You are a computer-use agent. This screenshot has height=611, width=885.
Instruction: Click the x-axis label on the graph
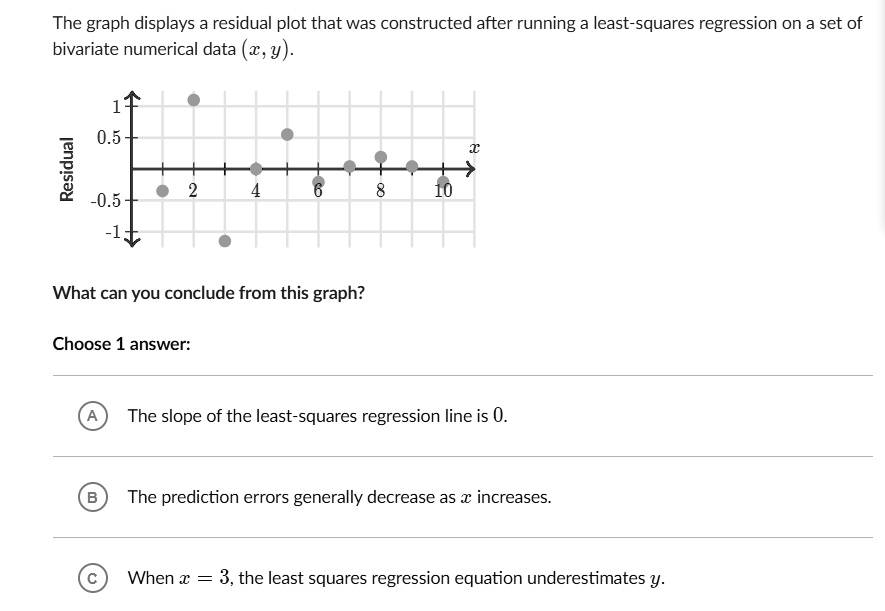473,147
